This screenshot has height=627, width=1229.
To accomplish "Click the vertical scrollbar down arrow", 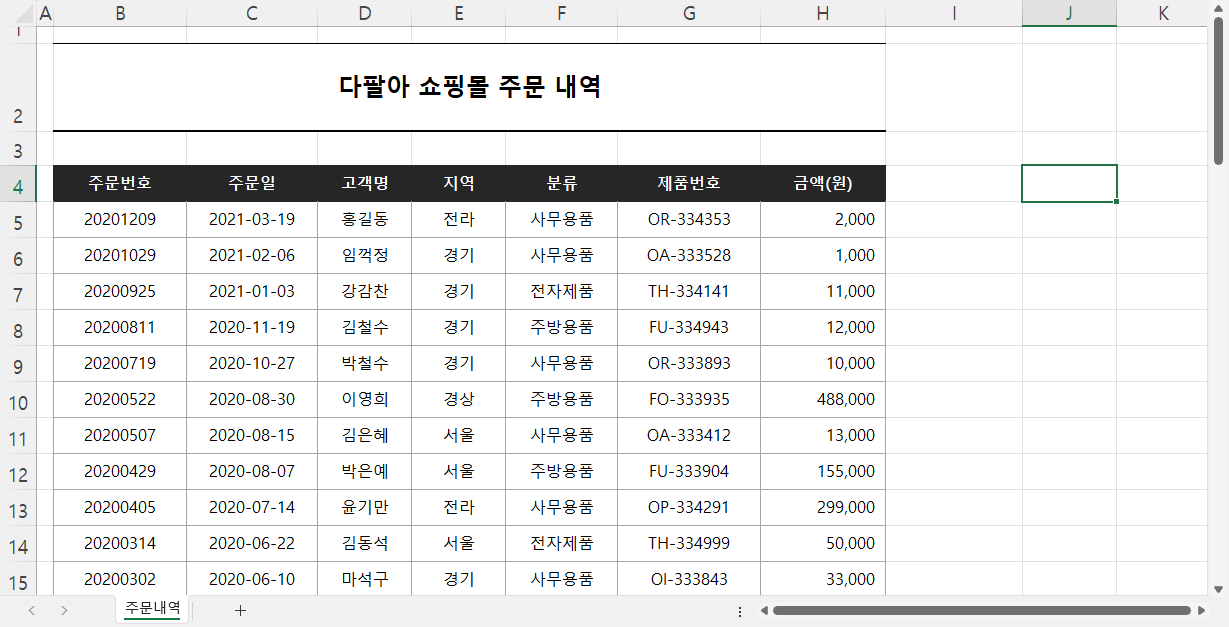I will pos(1218,589).
